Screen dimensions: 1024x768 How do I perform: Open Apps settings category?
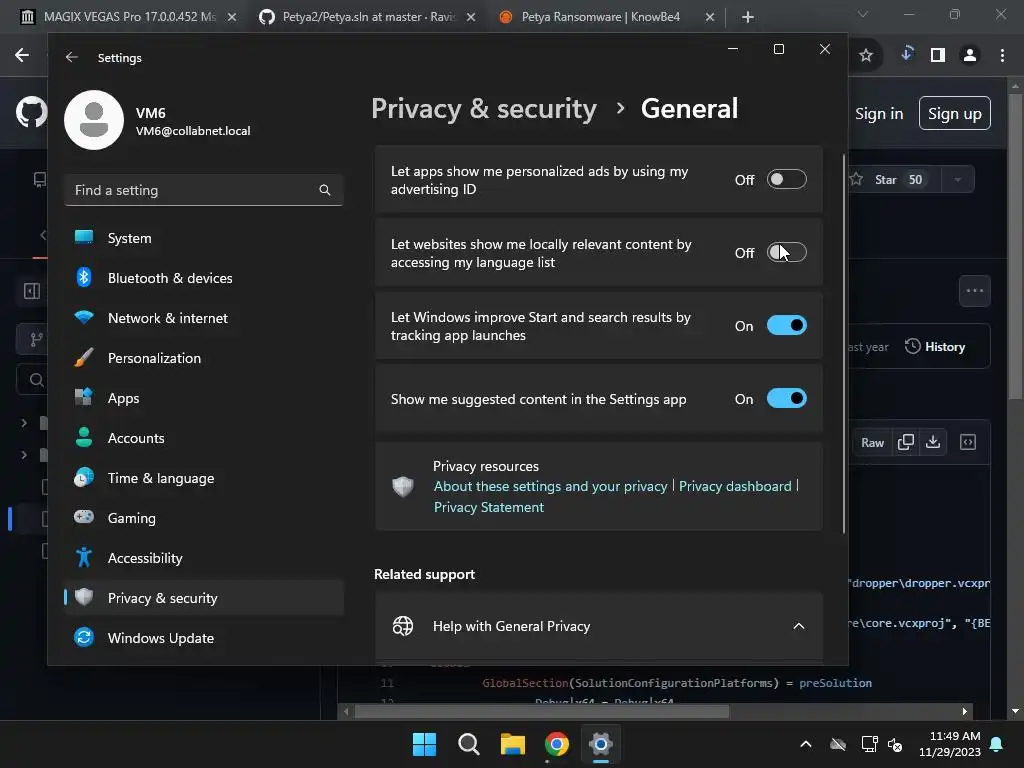(x=204, y=398)
